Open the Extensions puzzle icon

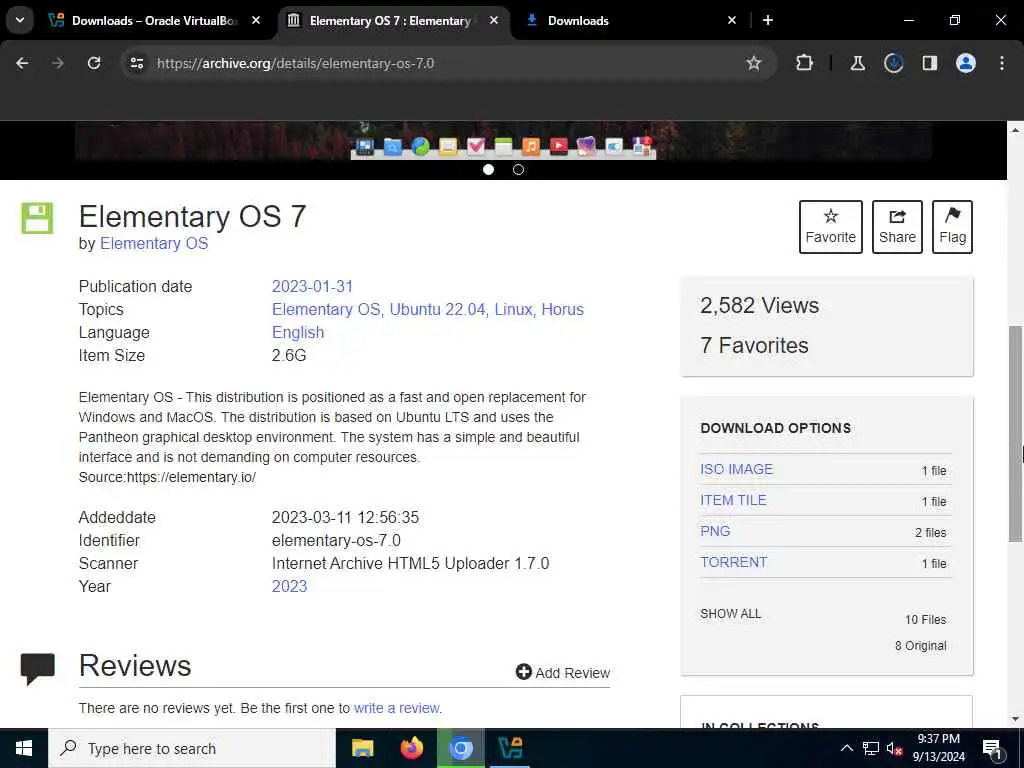tap(805, 63)
